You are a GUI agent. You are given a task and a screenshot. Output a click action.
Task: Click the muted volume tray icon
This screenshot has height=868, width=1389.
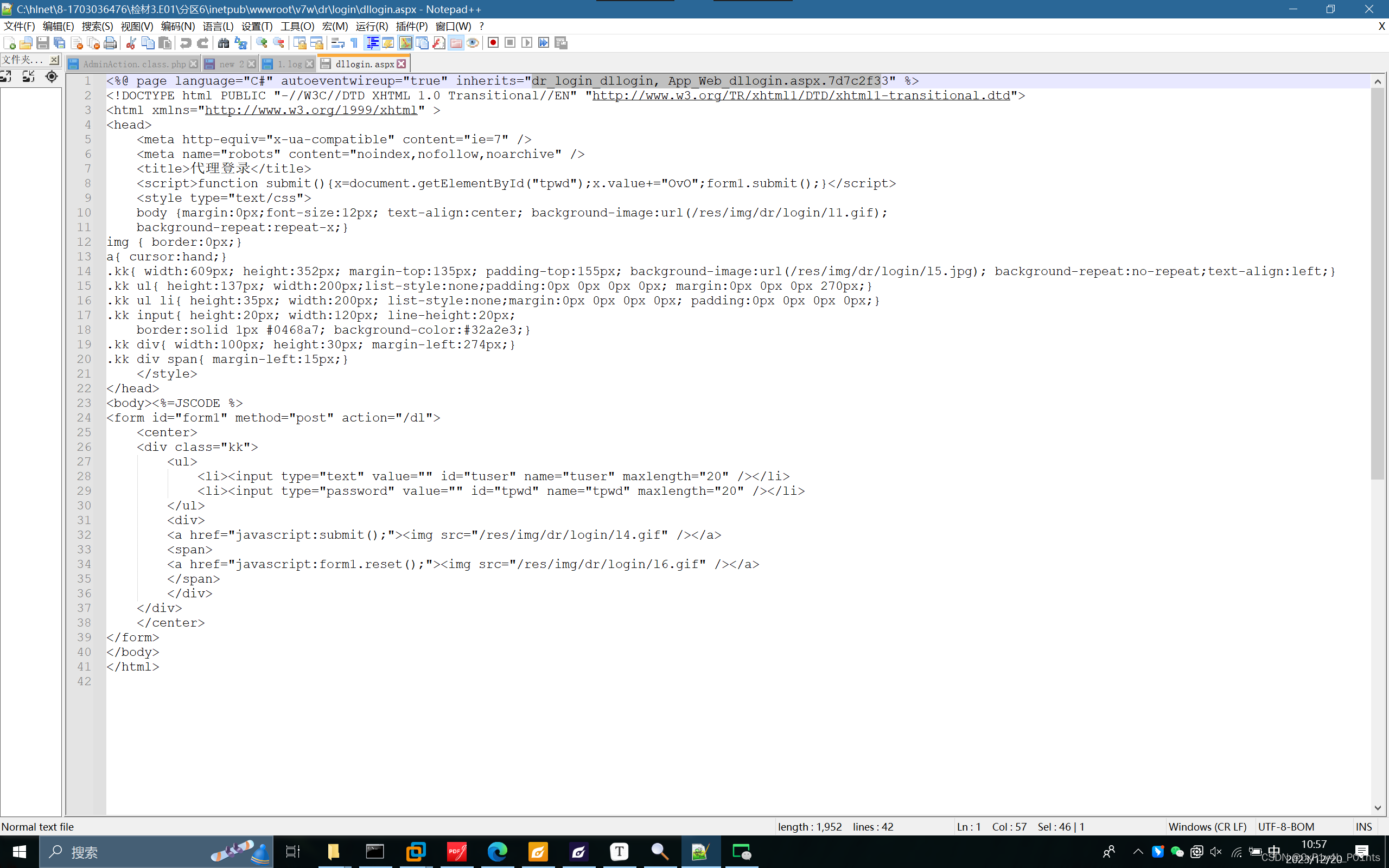tap(1216, 852)
